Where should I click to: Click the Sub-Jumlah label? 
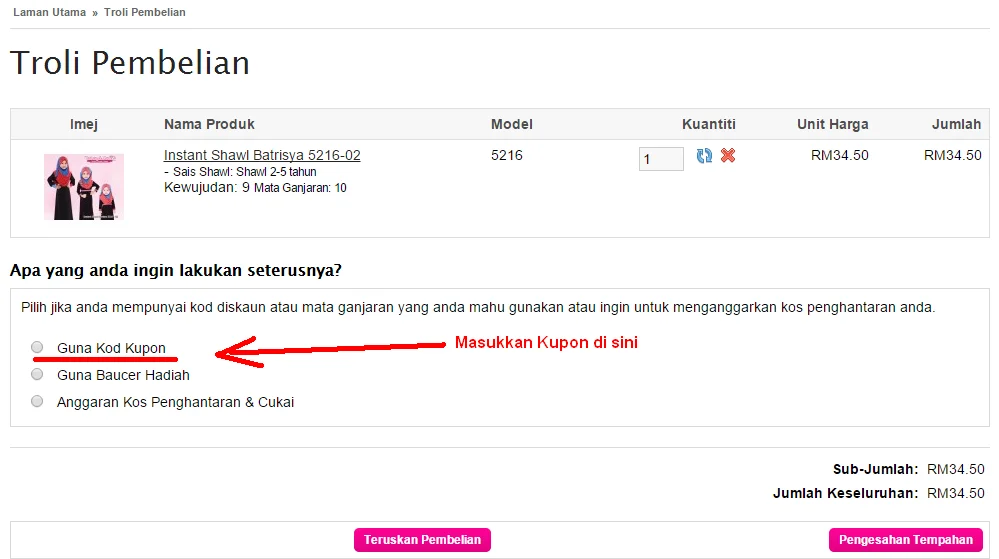click(875, 469)
